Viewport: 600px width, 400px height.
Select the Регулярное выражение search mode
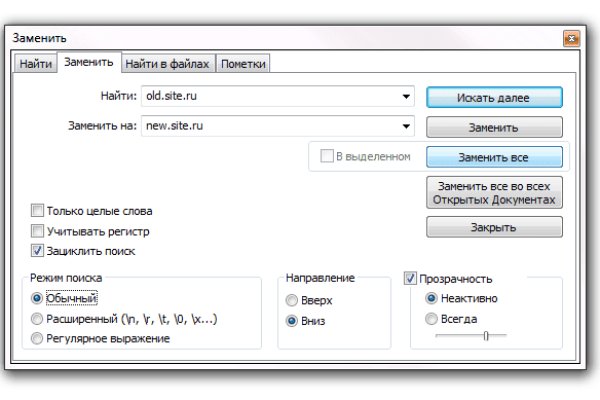tap(38, 339)
